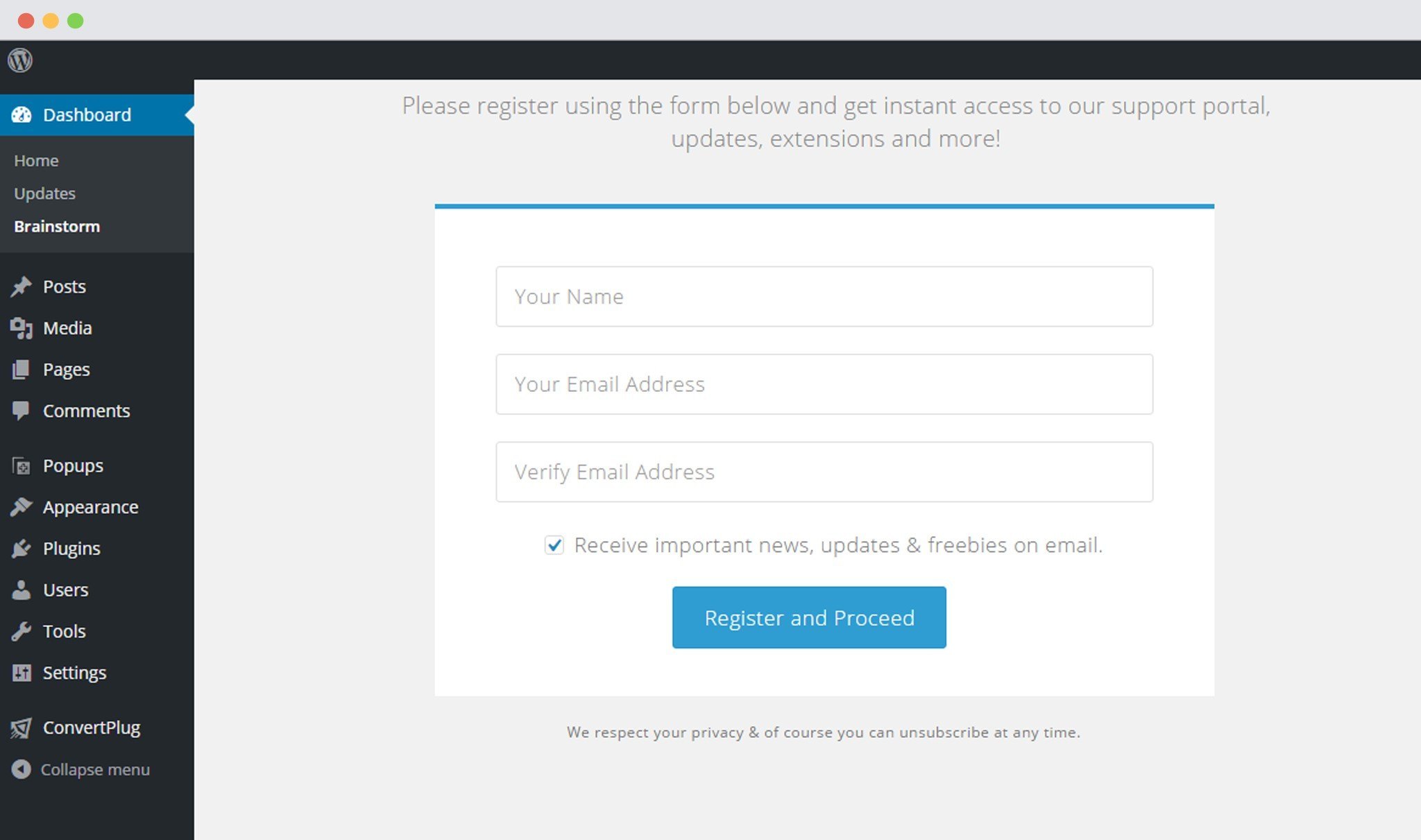
Task: Go to the Home submenu item
Action: 36,160
